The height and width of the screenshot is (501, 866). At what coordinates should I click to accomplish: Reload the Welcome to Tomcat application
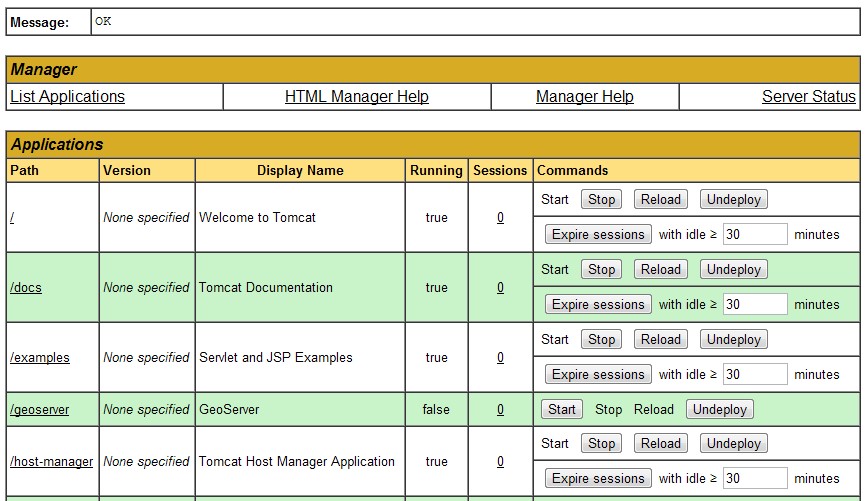click(661, 199)
